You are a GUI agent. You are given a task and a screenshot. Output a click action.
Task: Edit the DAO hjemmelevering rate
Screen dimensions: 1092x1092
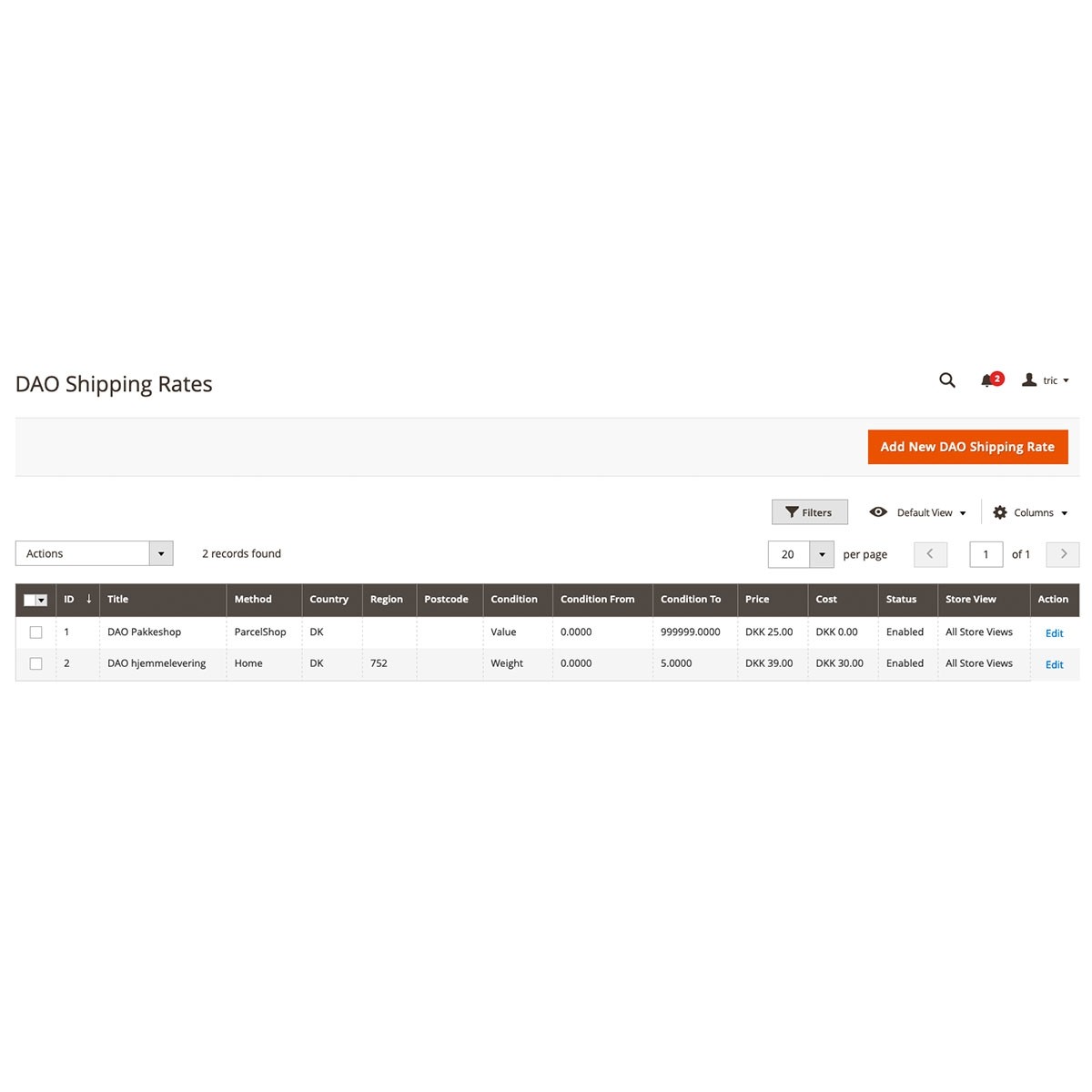(1054, 665)
